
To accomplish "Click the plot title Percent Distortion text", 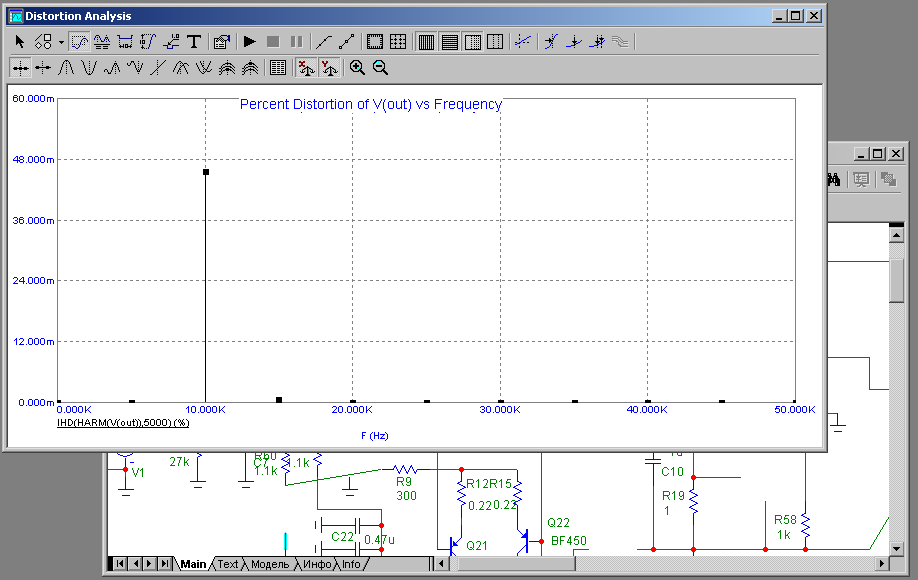I will [371, 104].
